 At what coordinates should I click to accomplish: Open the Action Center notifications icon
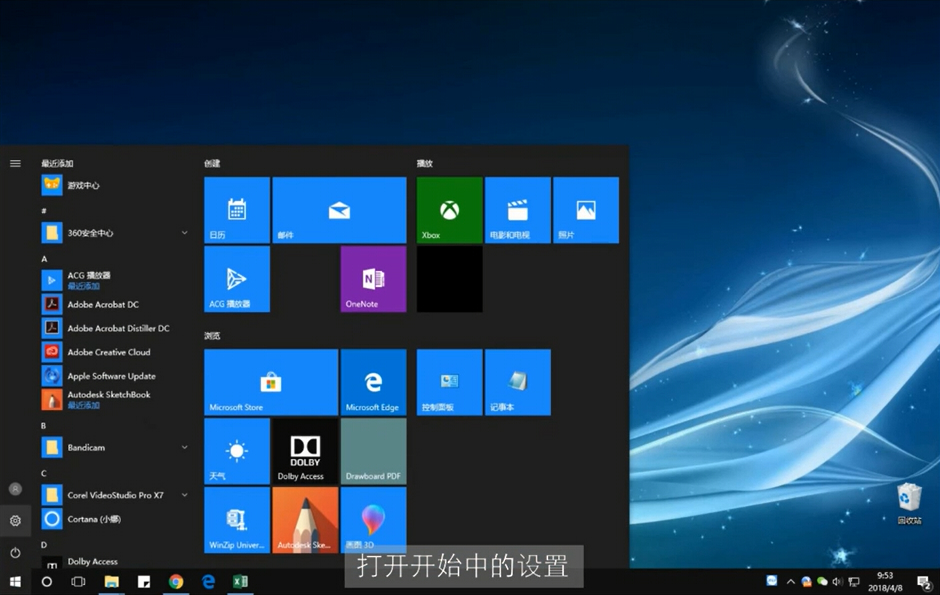tap(925, 581)
